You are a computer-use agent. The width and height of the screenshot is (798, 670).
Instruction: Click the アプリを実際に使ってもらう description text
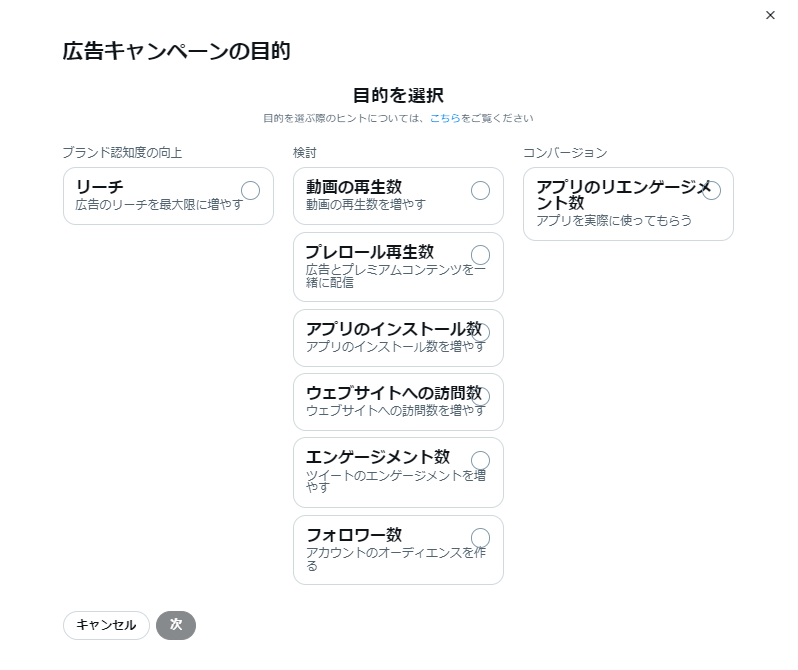tap(614, 220)
